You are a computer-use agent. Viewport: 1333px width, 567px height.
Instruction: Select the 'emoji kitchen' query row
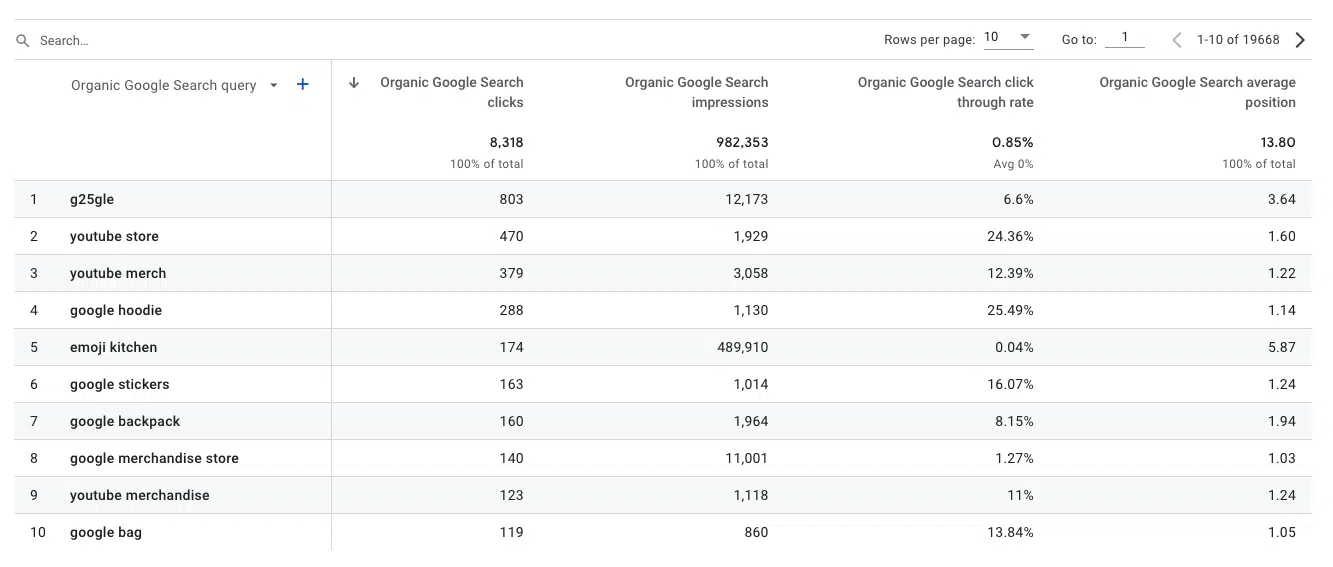(113, 348)
